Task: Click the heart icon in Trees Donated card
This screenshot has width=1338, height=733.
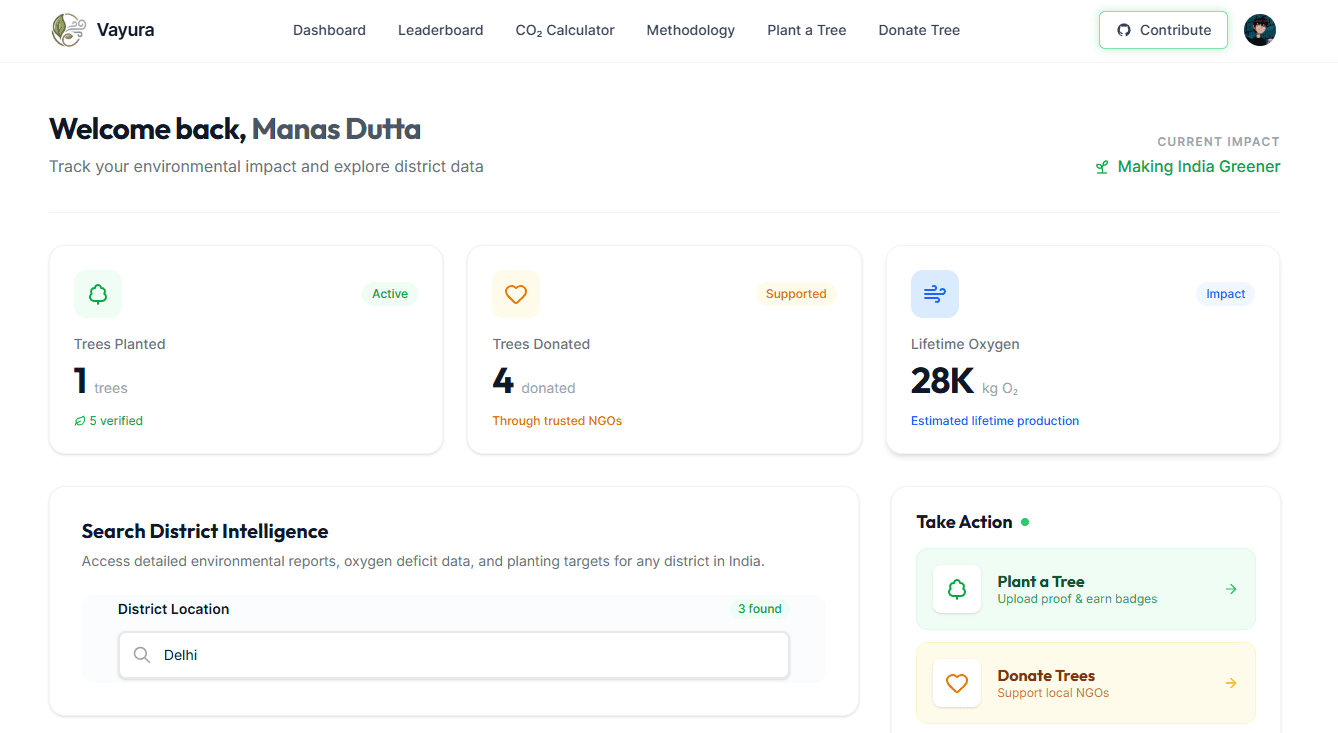Action: (516, 294)
